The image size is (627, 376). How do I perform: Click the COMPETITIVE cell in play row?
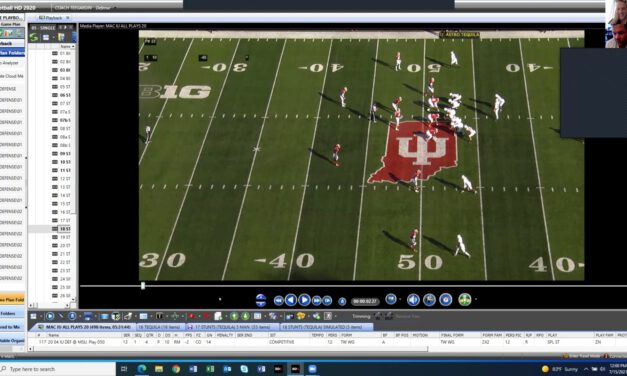282,342
